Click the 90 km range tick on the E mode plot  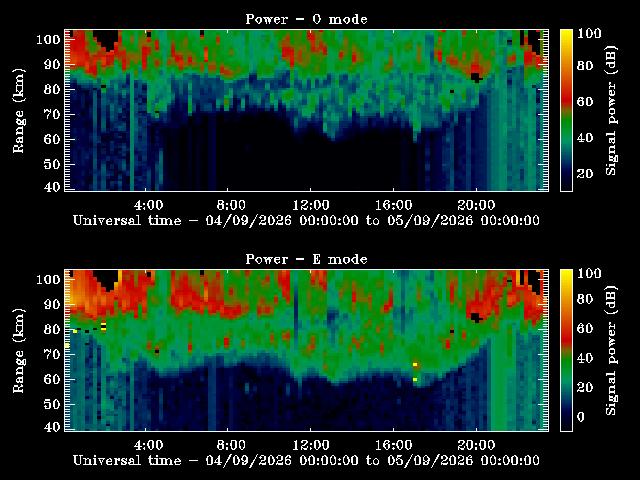pyautogui.click(x=52, y=304)
